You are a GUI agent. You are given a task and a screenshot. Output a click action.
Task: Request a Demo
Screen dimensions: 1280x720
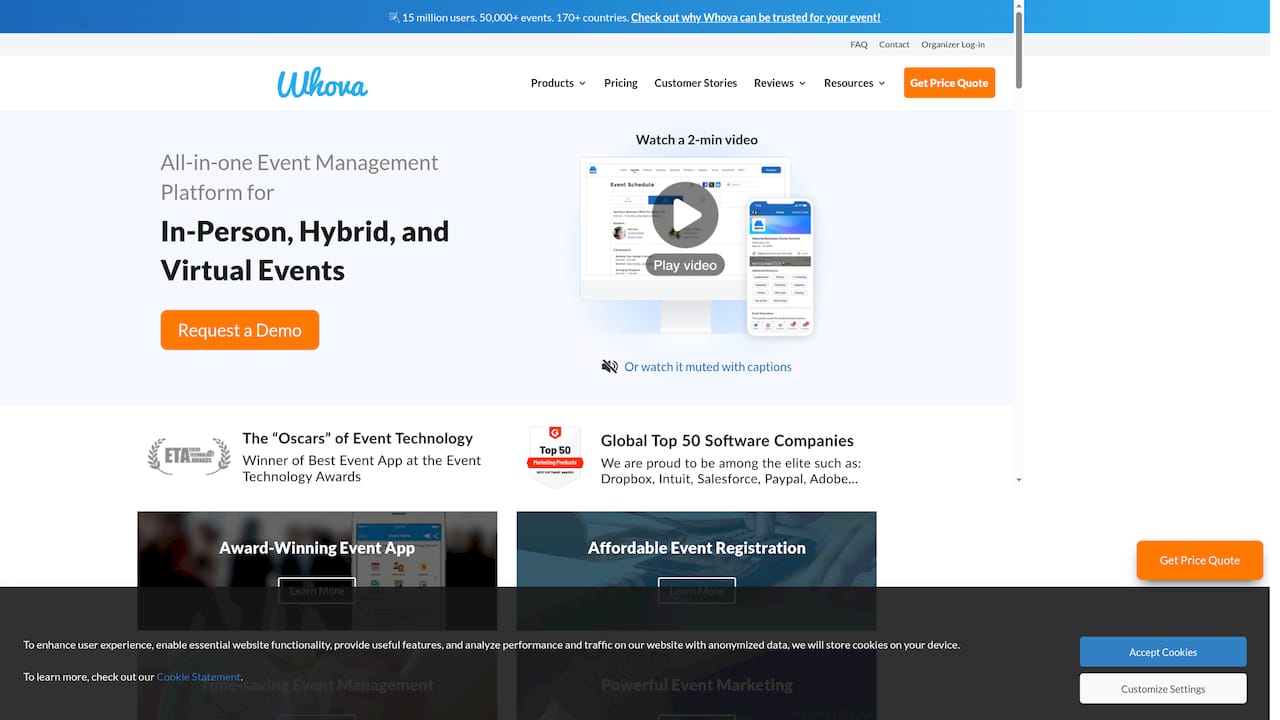click(x=239, y=329)
